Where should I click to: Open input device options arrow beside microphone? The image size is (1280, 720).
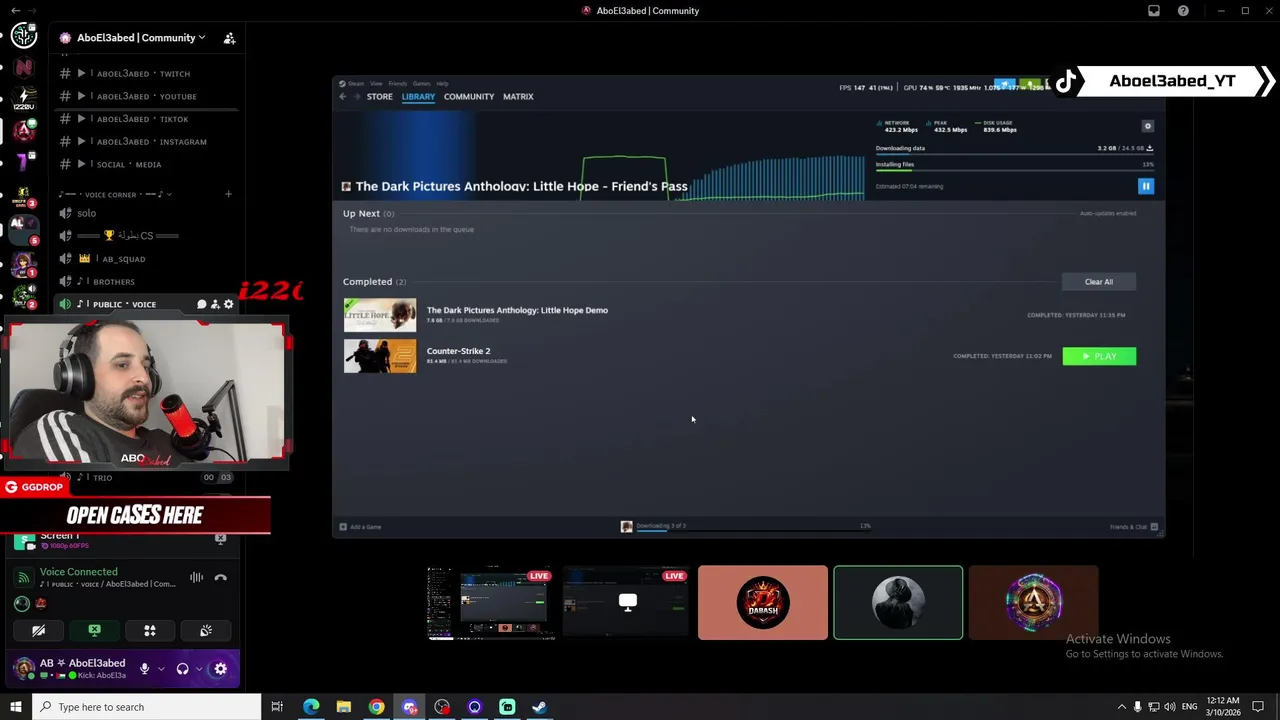tap(160, 669)
